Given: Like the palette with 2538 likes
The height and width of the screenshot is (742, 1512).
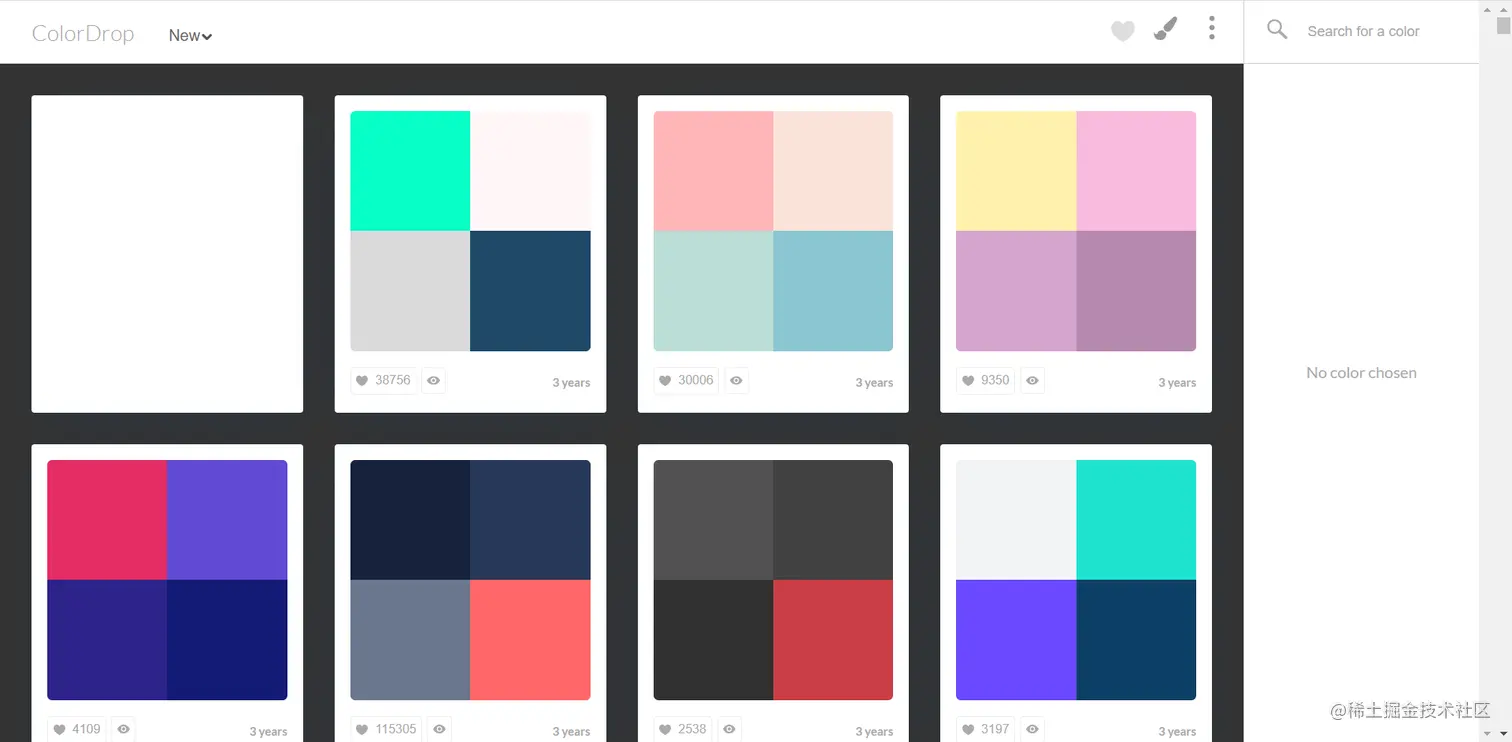Looking at the screenshot, I should click(x=684, y=729).
